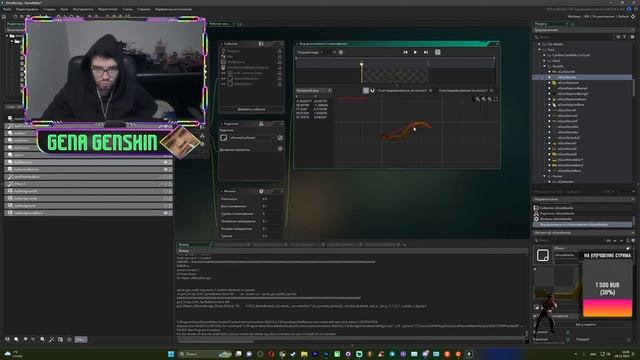Play the collision shape animation
The image size is (640, 360).
click(416, 52)
